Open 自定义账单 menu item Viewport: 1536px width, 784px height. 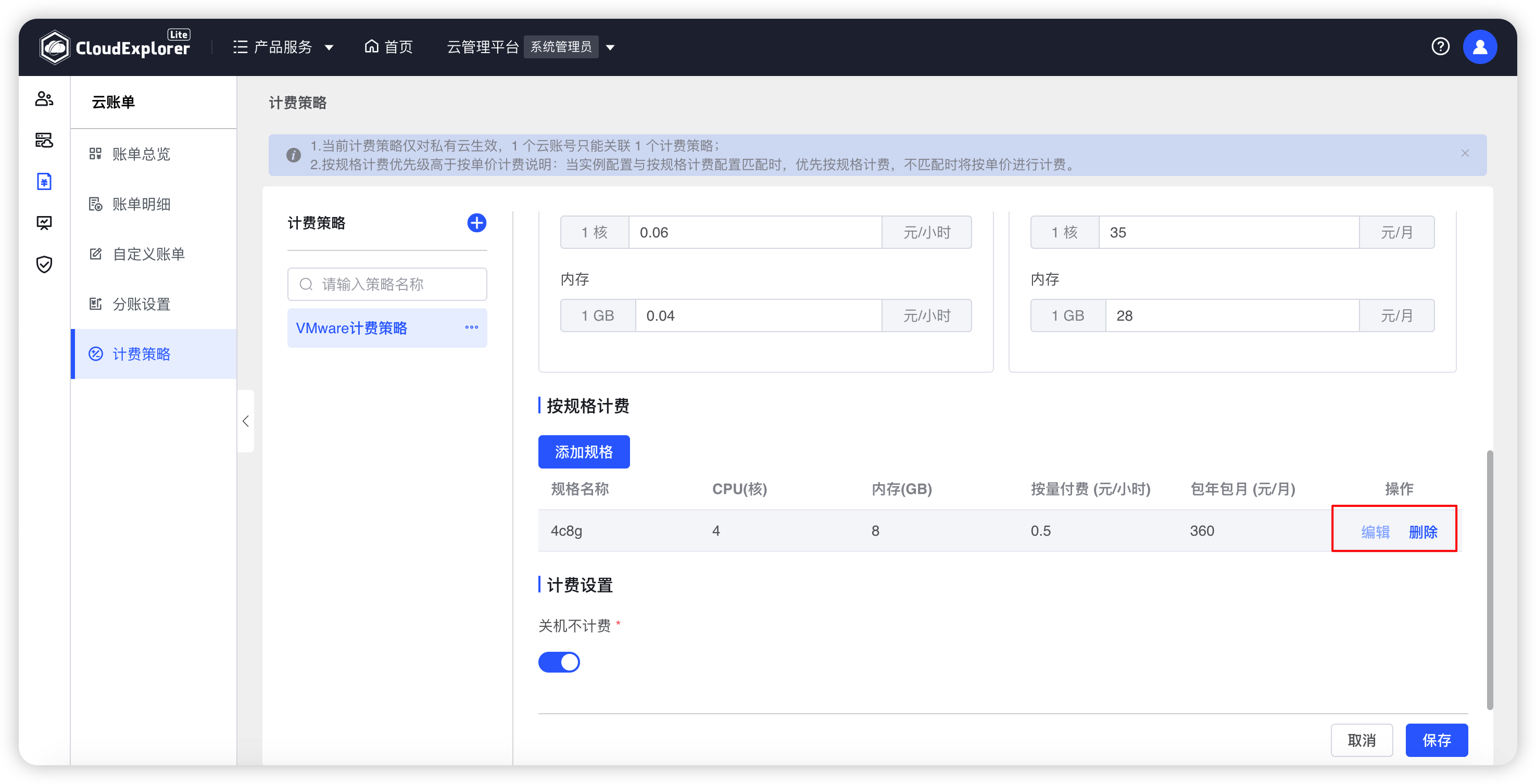(154, 255)
